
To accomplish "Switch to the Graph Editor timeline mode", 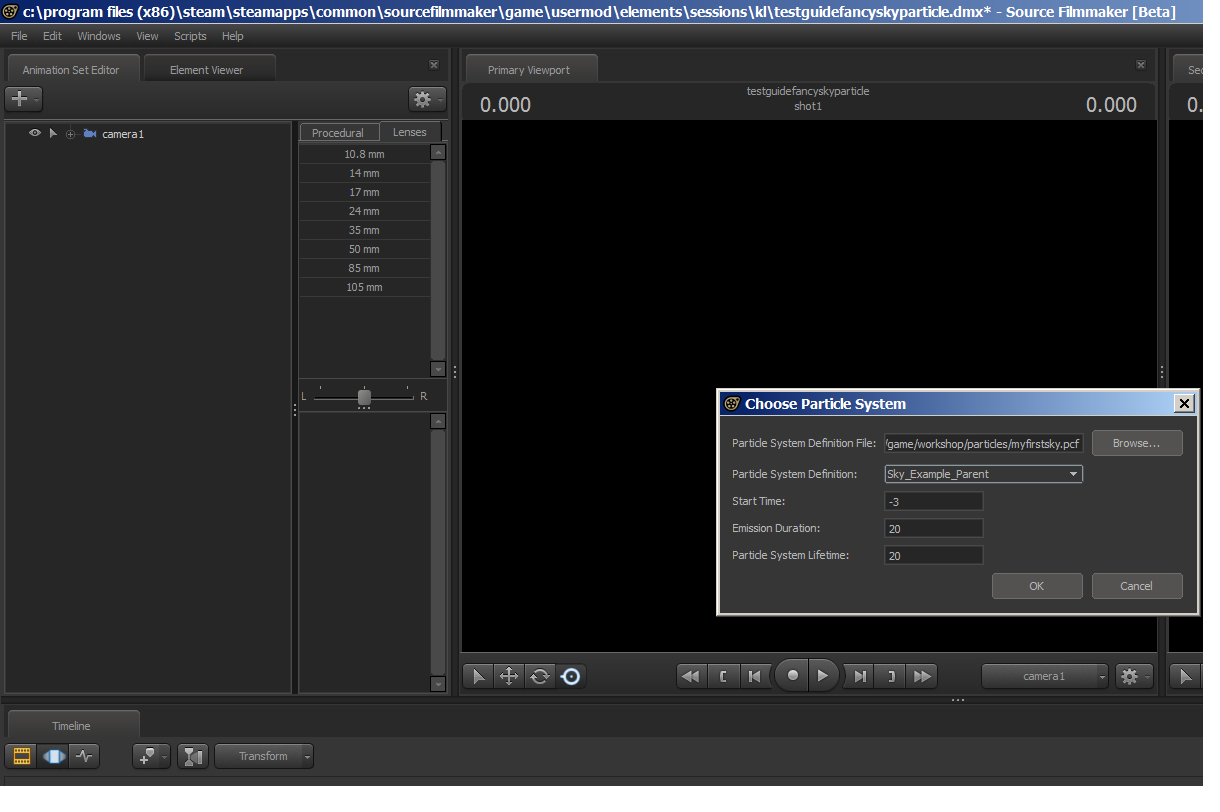I will pyautogui.click(x=84, y=757).
